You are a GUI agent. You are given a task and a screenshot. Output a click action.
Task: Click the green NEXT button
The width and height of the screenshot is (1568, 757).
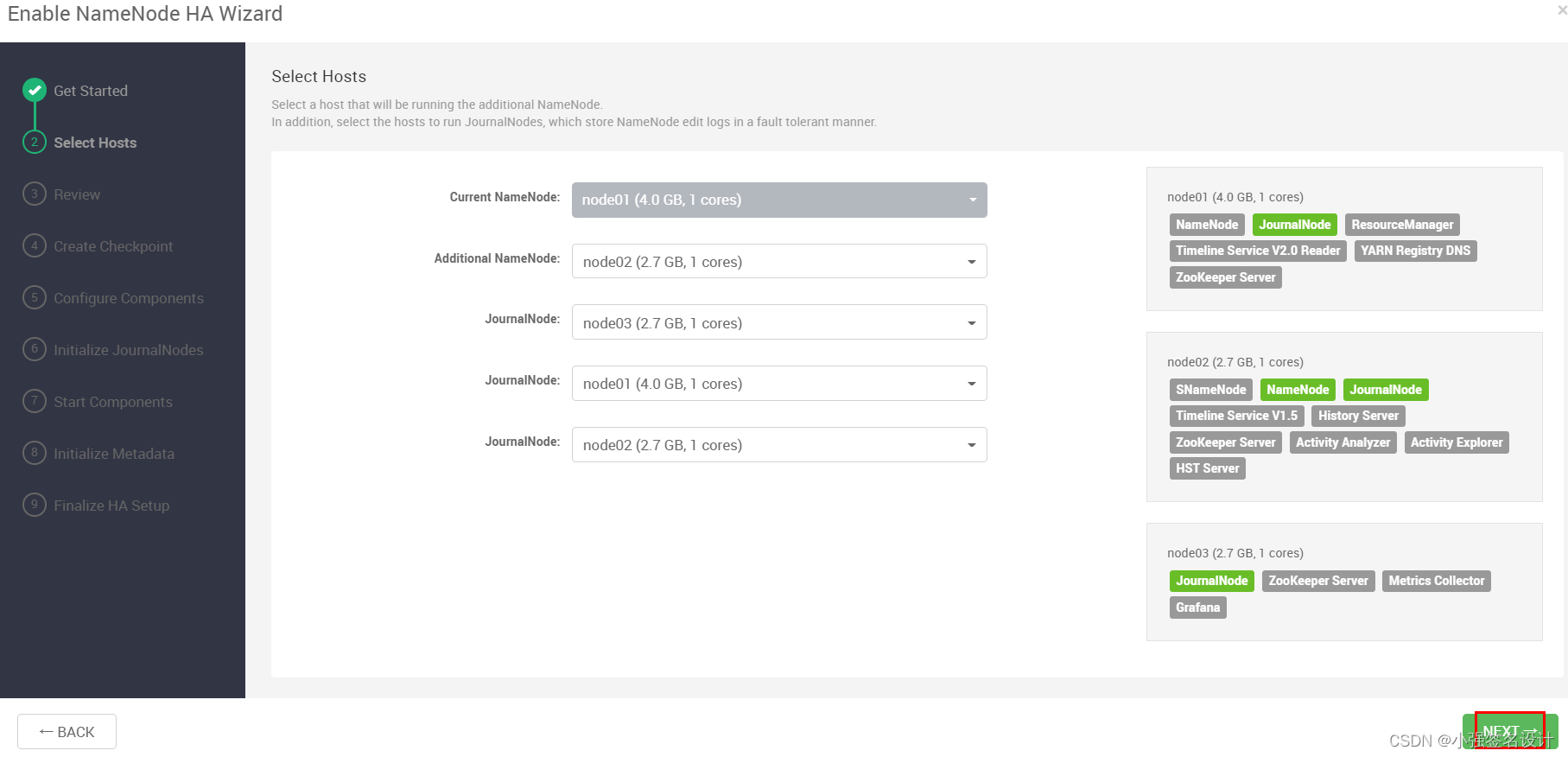(x=1509, y=731)
